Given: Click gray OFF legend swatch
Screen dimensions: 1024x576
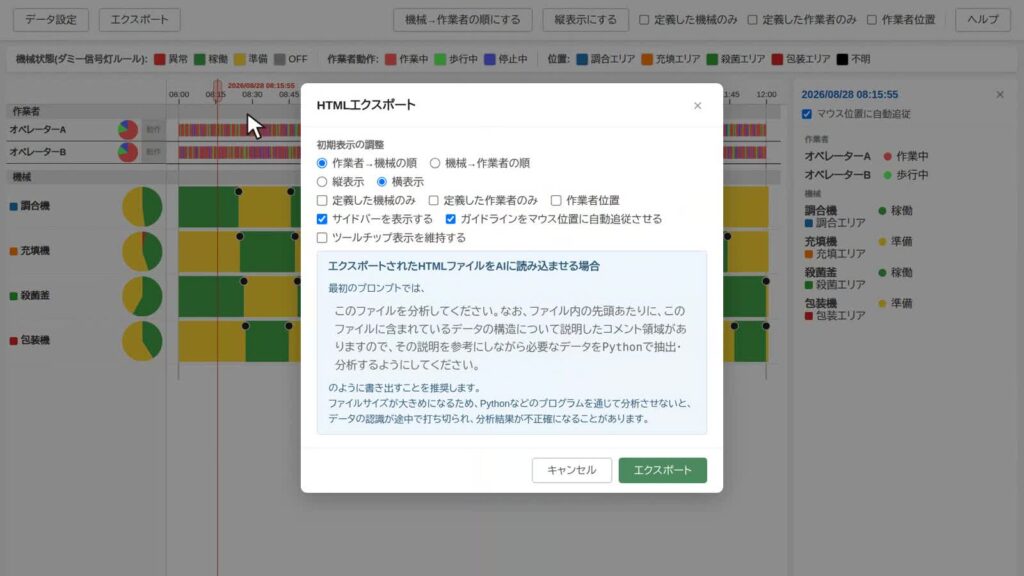Looking at the screenshot, I should point(280,59).
